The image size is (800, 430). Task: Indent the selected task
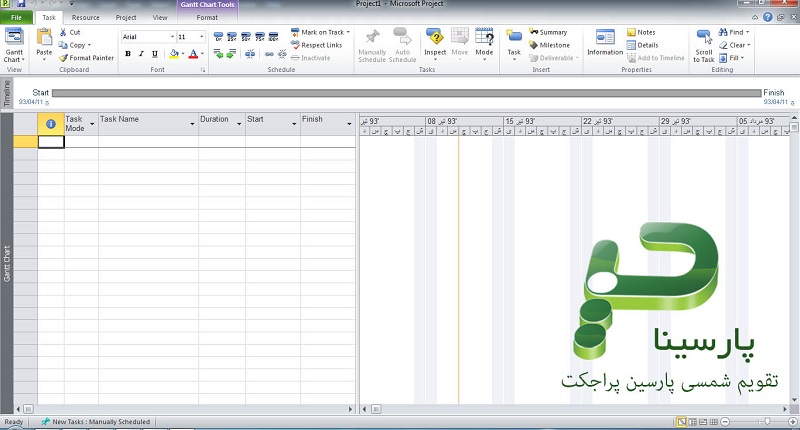(x=232, y=54)
